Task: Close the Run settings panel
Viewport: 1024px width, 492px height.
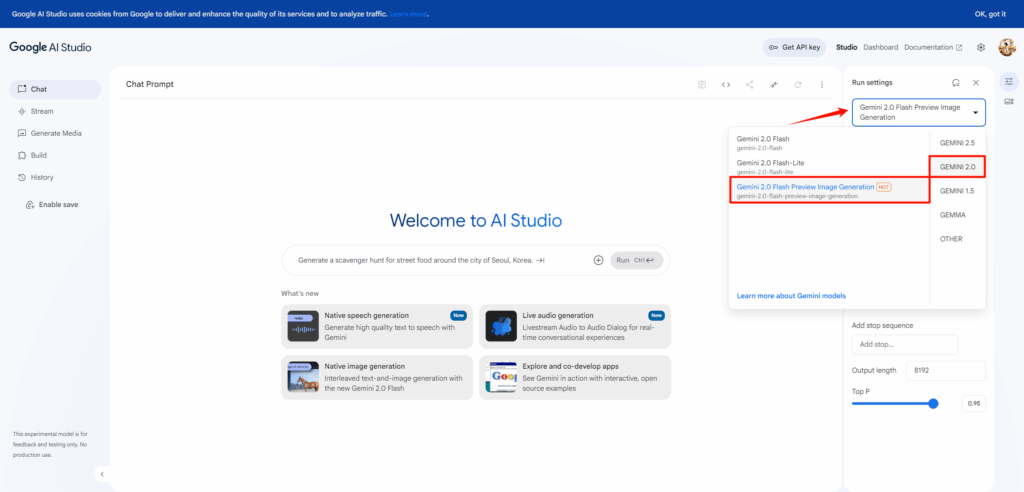Action: point(976,83)
